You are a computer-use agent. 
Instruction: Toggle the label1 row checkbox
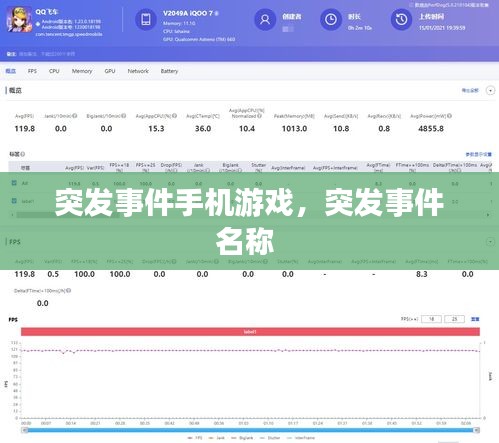coord(14,201)
